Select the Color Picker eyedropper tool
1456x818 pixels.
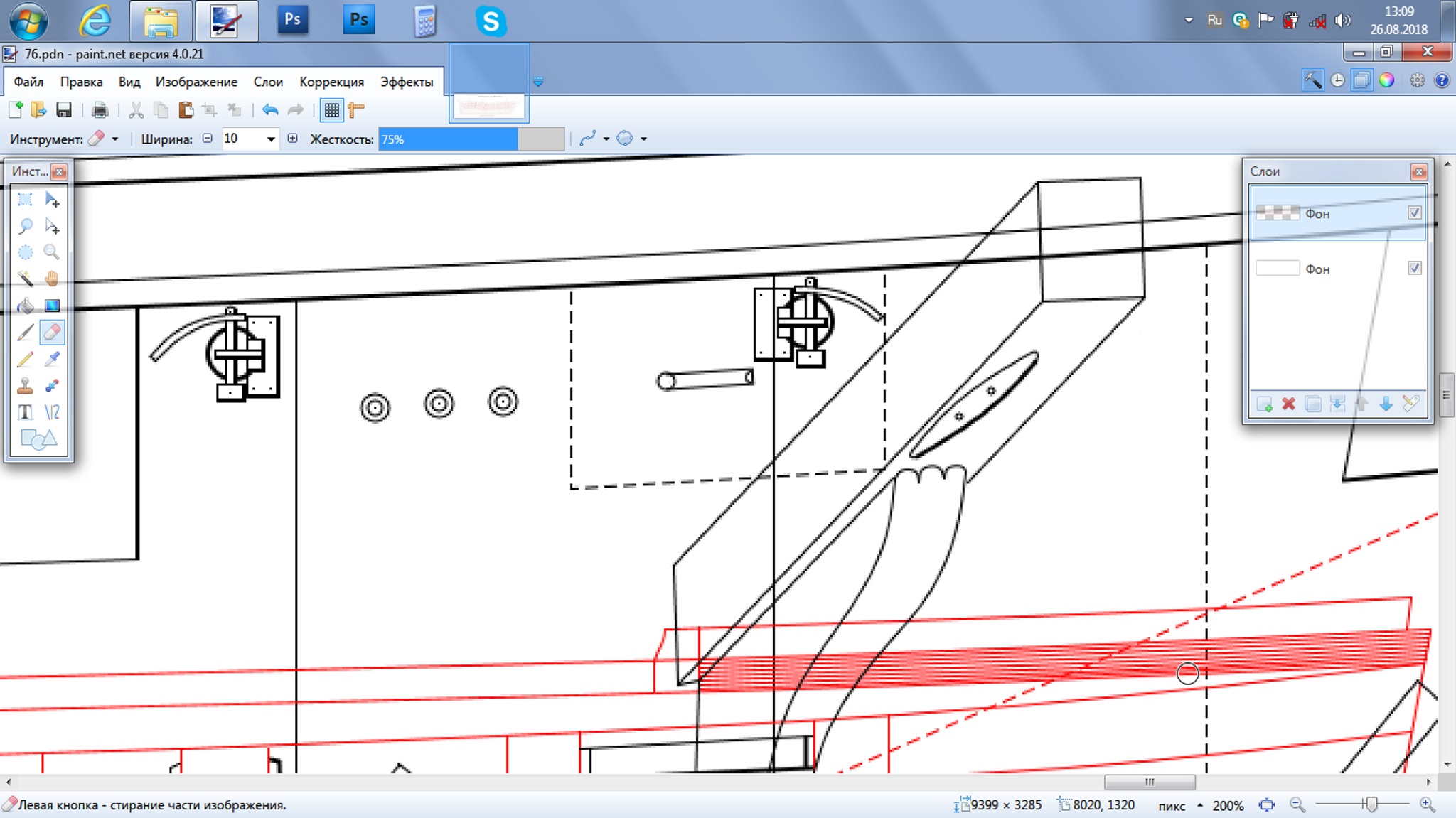click(52, 359)
